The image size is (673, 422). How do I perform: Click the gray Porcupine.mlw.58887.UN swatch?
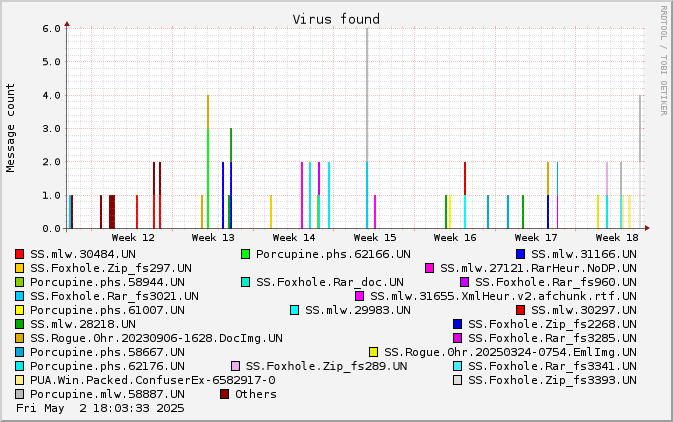pos(19,394)
